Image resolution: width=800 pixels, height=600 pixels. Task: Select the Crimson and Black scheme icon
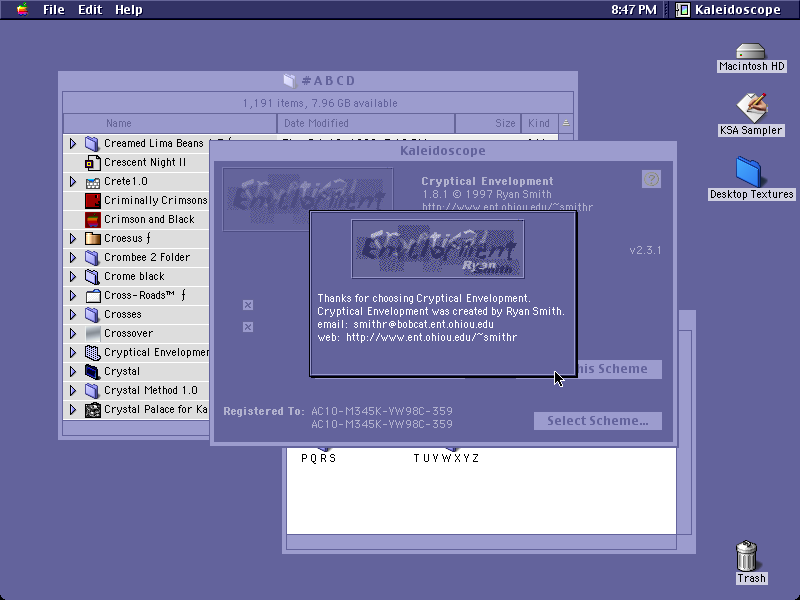tap(92, 219)
